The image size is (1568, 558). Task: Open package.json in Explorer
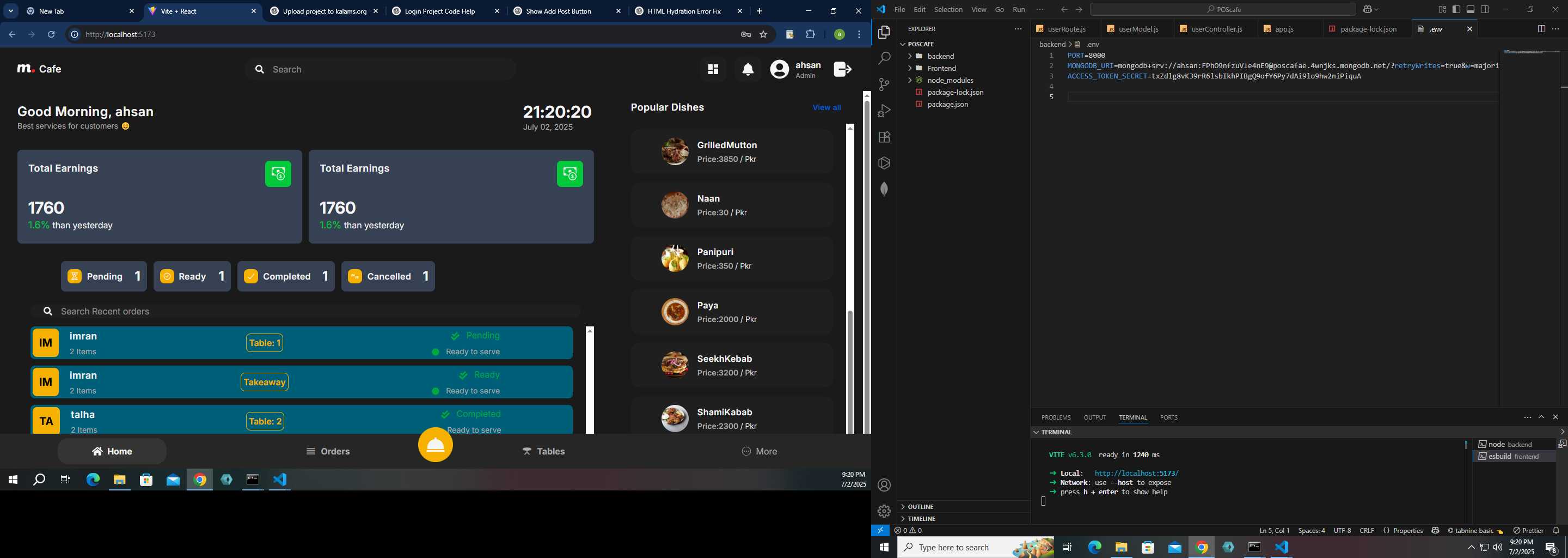[947, 104]
